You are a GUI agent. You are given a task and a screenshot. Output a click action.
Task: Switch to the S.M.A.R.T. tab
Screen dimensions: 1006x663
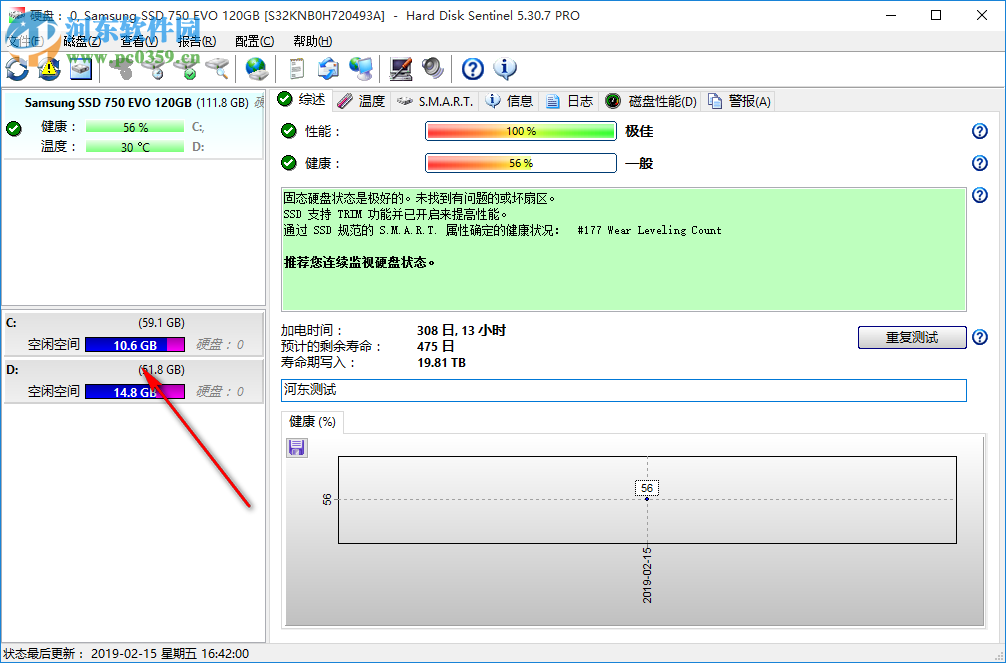[x=440, y=100]
